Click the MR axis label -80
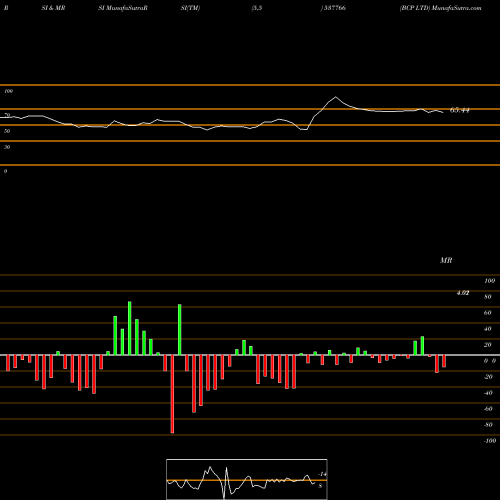Image resolution: width=500 pixels, height=500 pixels. click(x=488, y=425)
